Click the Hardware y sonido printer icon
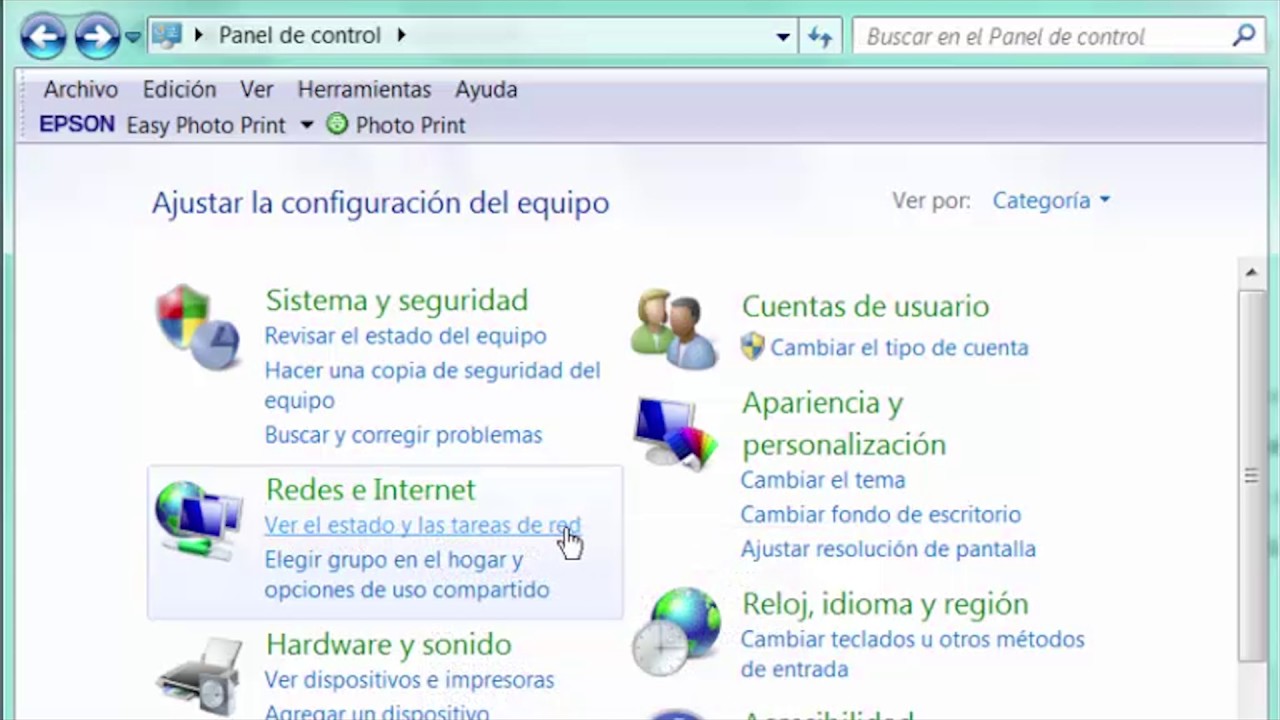 [x=200, y=675]
